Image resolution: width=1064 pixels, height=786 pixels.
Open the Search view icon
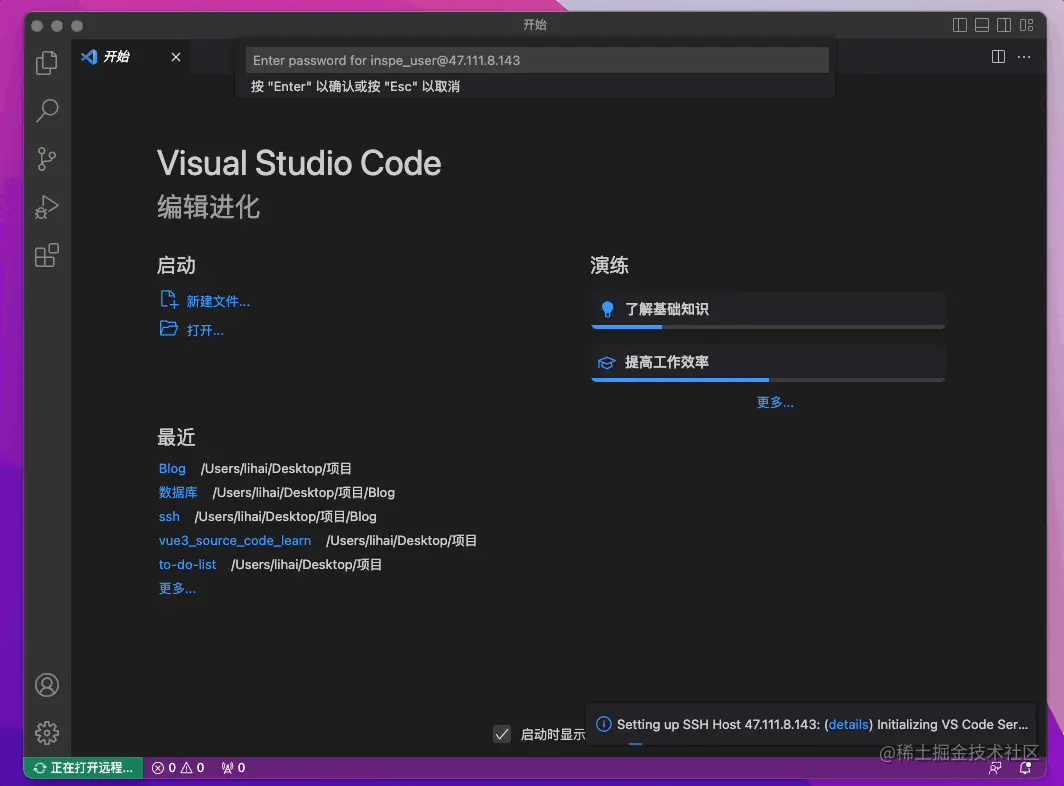click(x=47, y=110)
